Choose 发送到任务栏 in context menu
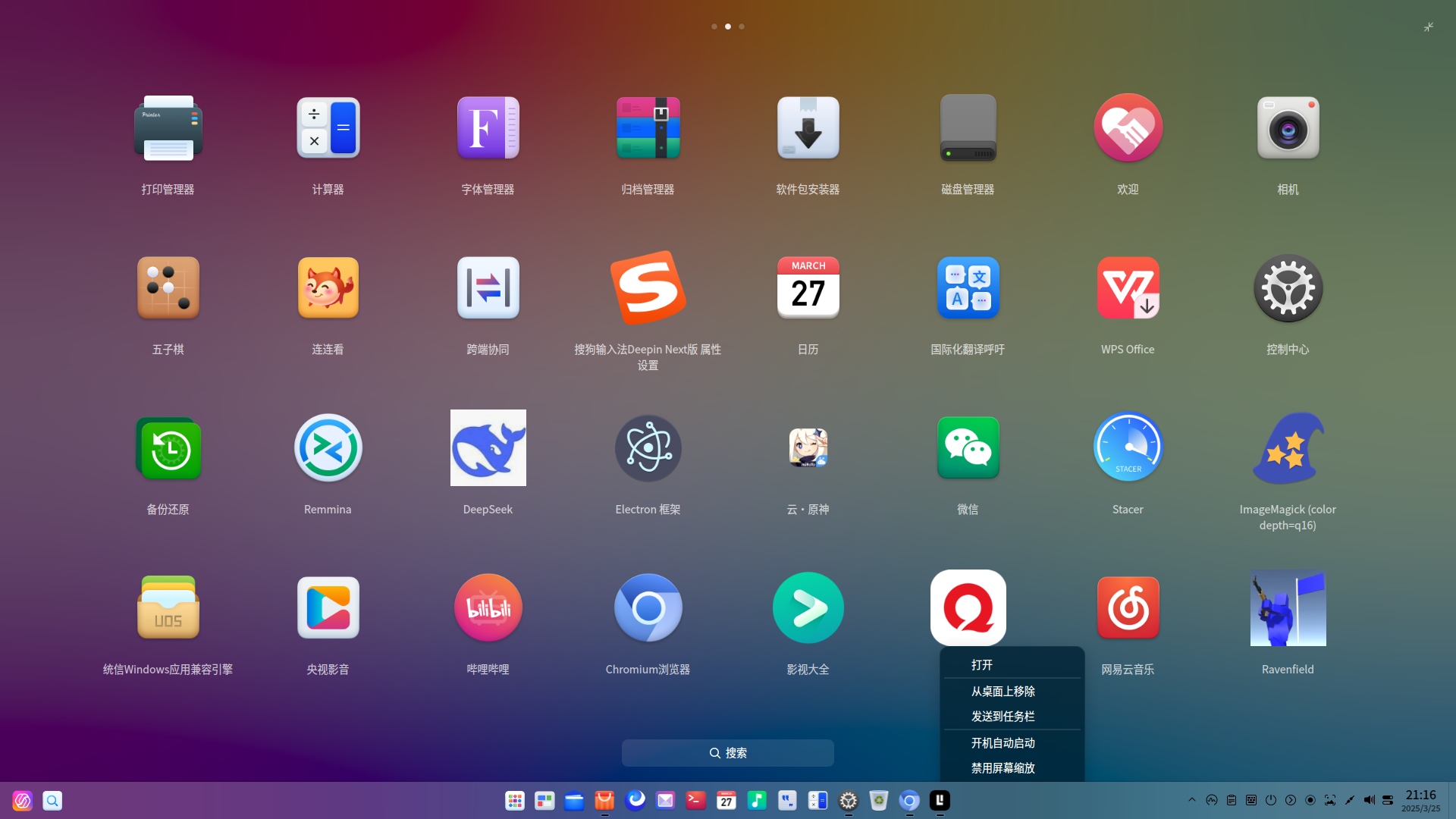1456x819 pixels. (1012, 716)
